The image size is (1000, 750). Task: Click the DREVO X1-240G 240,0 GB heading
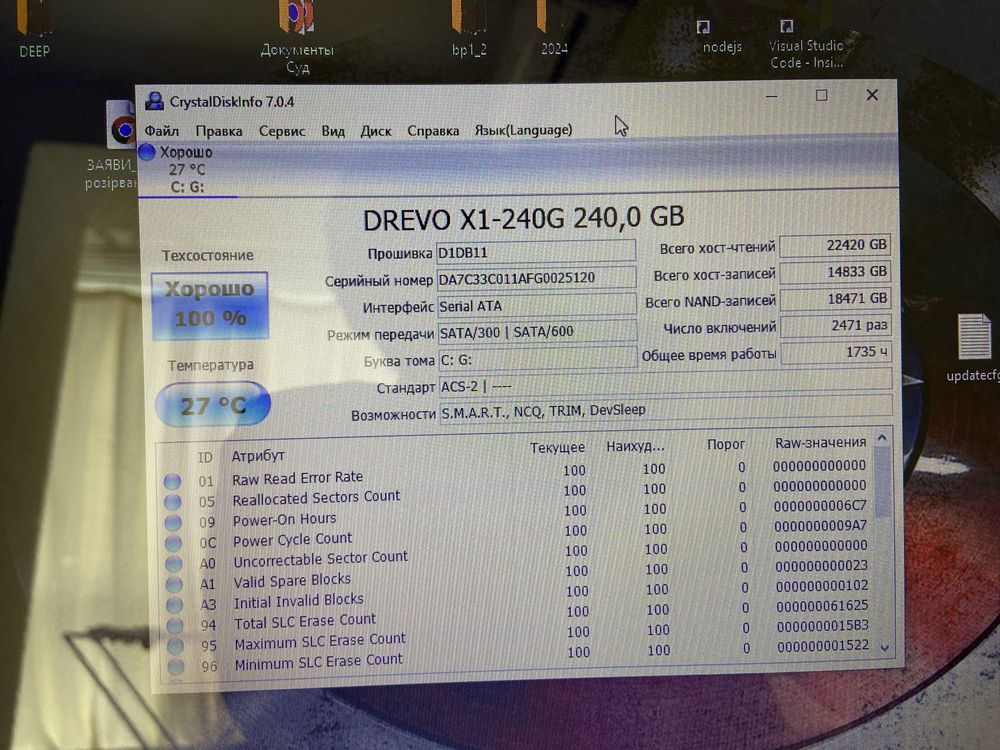coord(524,218)
